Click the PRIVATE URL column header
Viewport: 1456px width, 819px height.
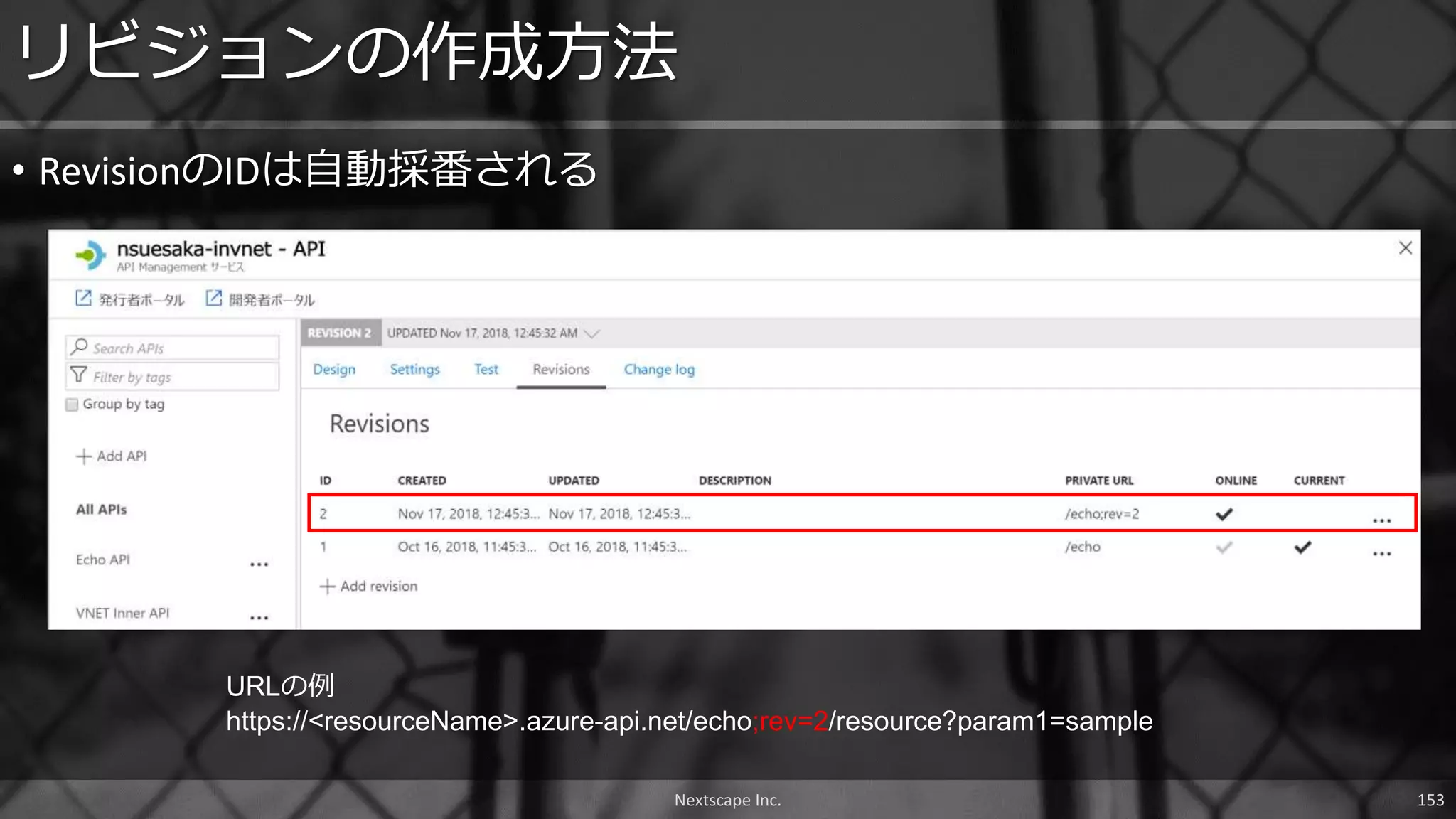click(1099, 481)
